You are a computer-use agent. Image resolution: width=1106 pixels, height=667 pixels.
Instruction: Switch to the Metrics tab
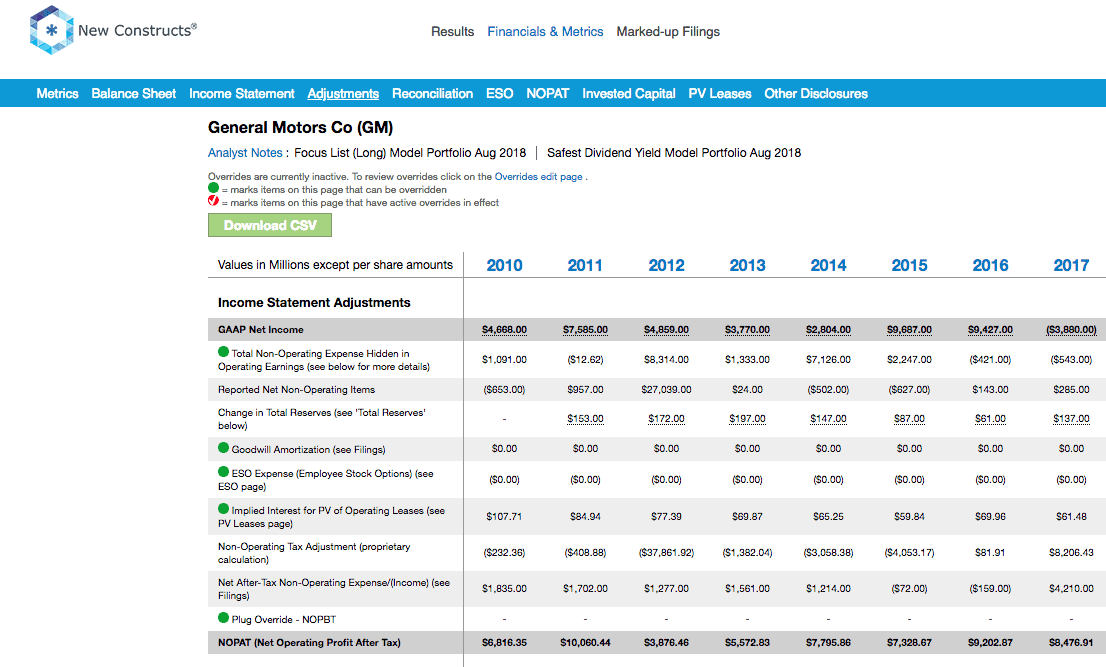(57, 94)
